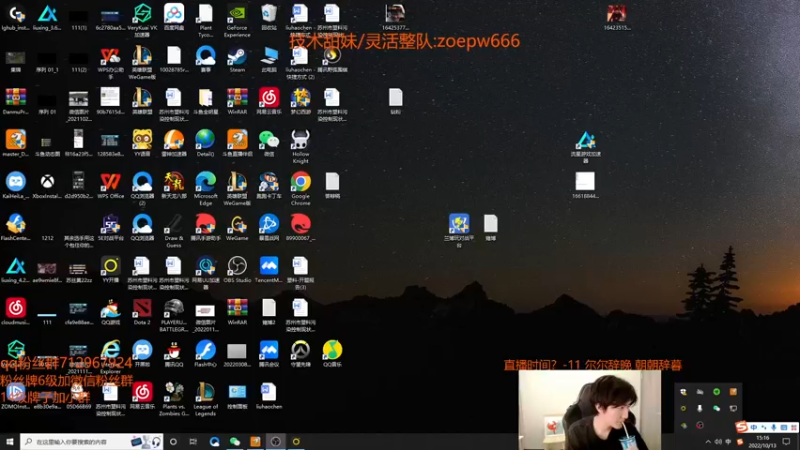Switch to OBS in the taskbar
This screenshot has height=450, width=800.
coord(276,441)
